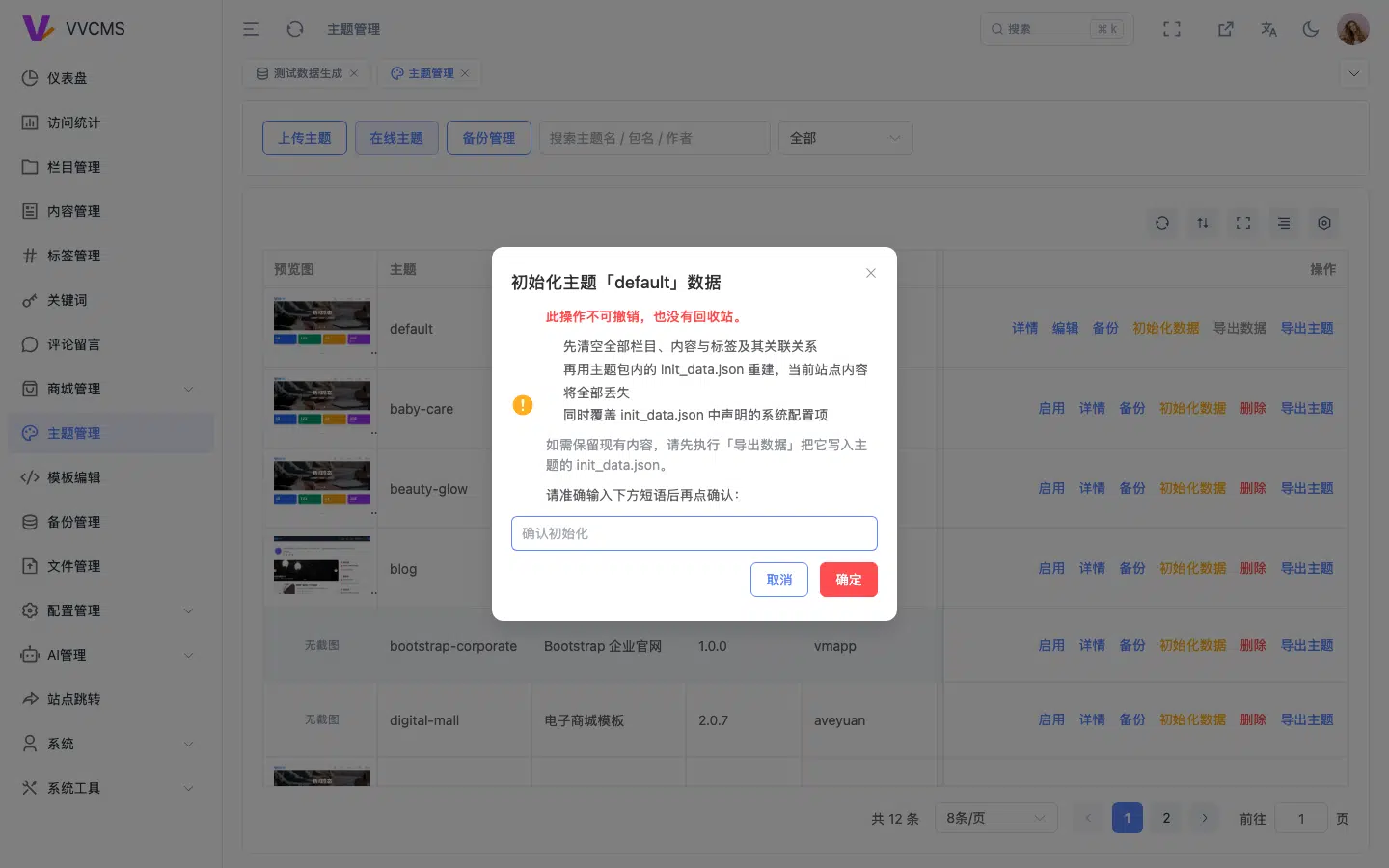Change table row density icon
1389x868 pixels.
pos(1284,223)
